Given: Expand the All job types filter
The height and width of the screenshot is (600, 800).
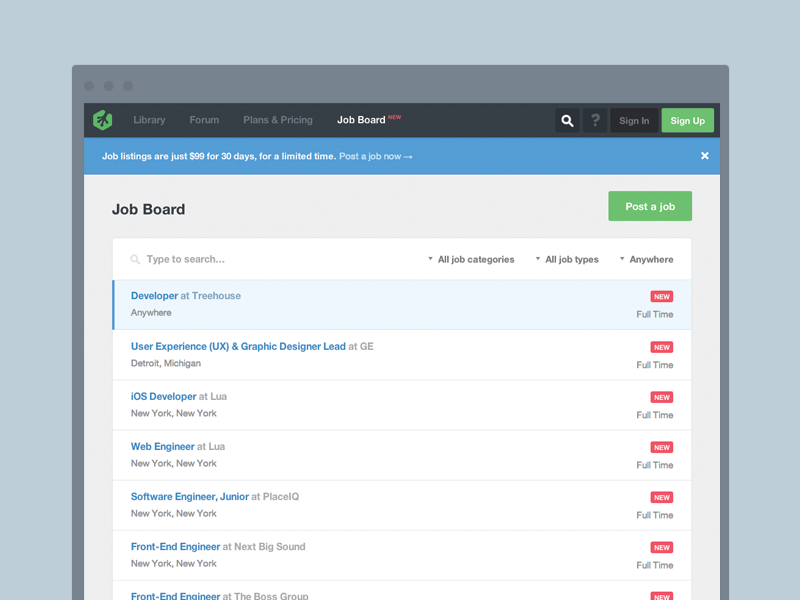Looking at the screenshot, I should point(567,259).
